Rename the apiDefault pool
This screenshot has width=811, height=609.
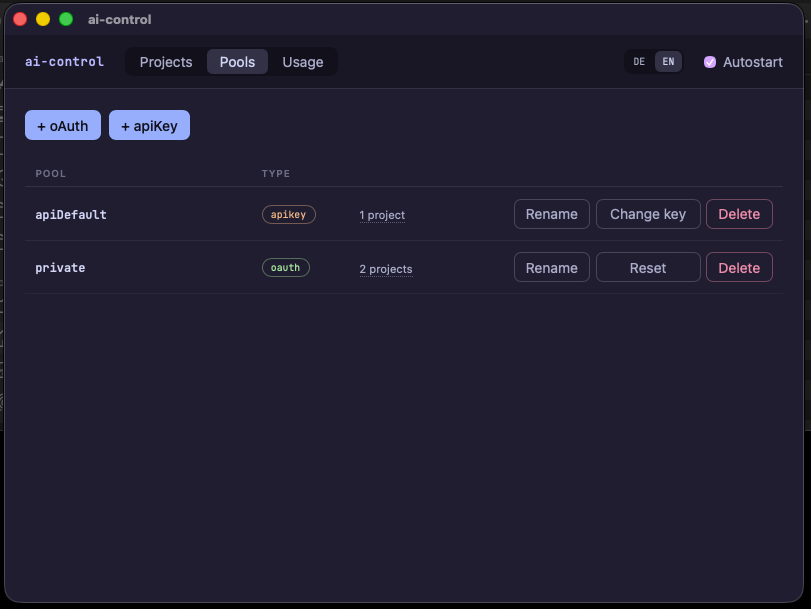[x=551, y=214]
